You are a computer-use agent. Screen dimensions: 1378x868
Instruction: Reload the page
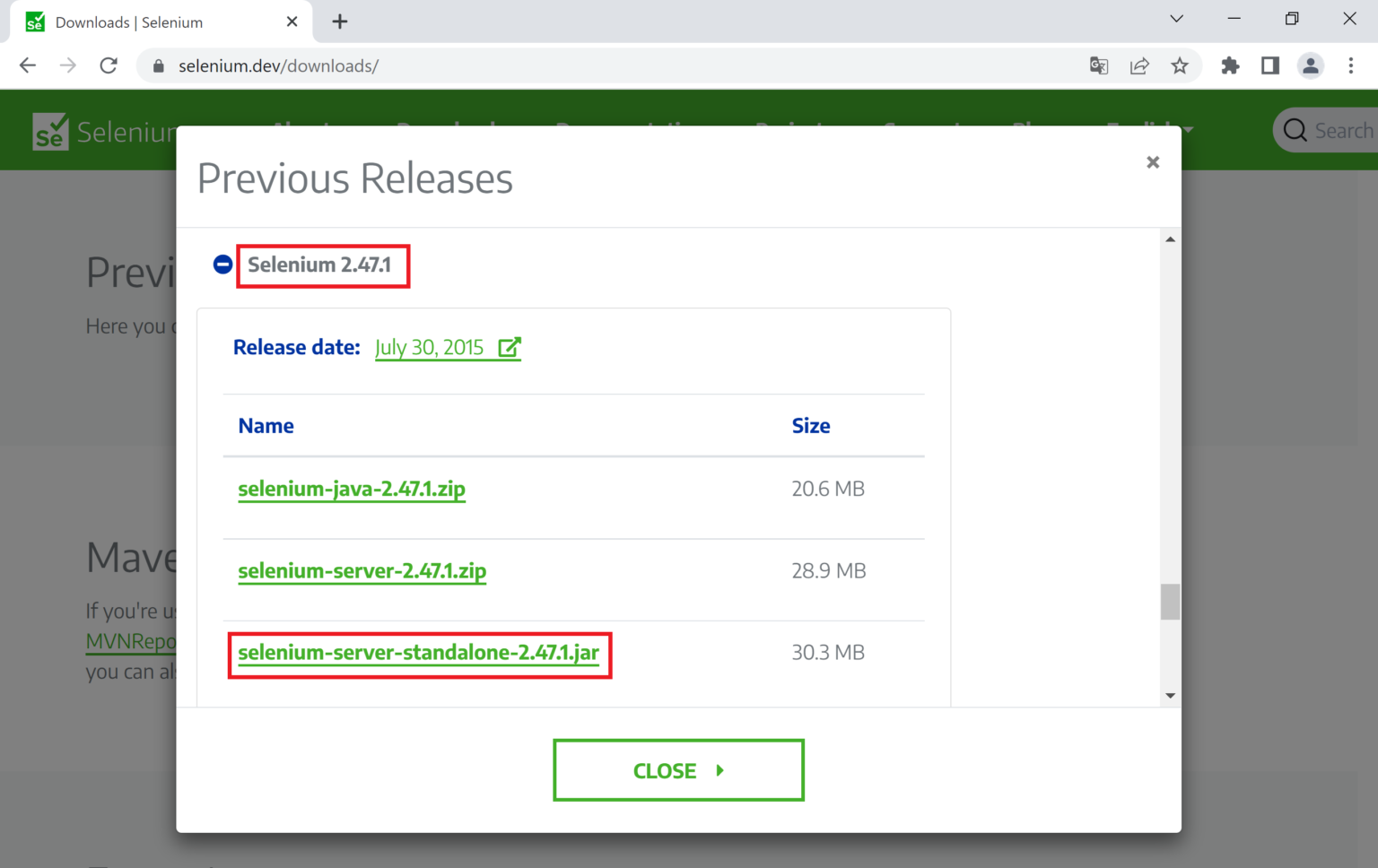pos(109,65)
